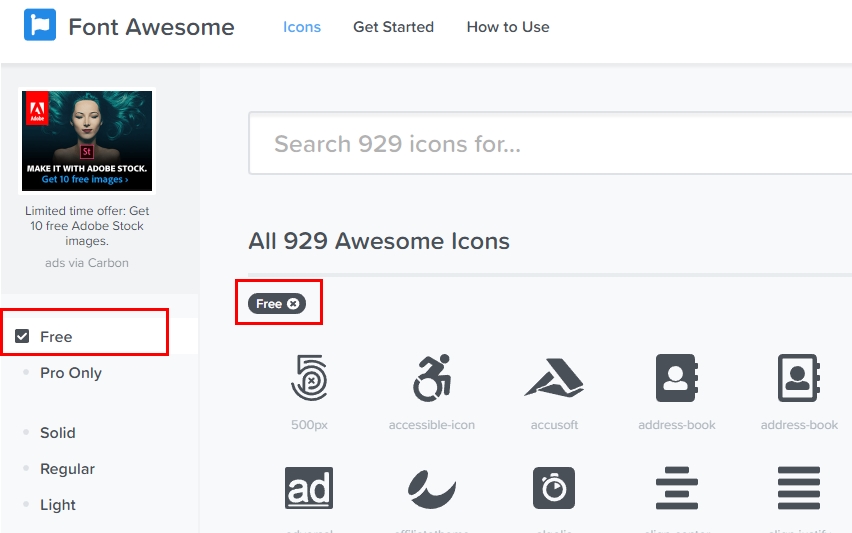Screen dimensions: 852x533
Task: Select the solid filled address-book icon
Action: [x=676, y=378]
